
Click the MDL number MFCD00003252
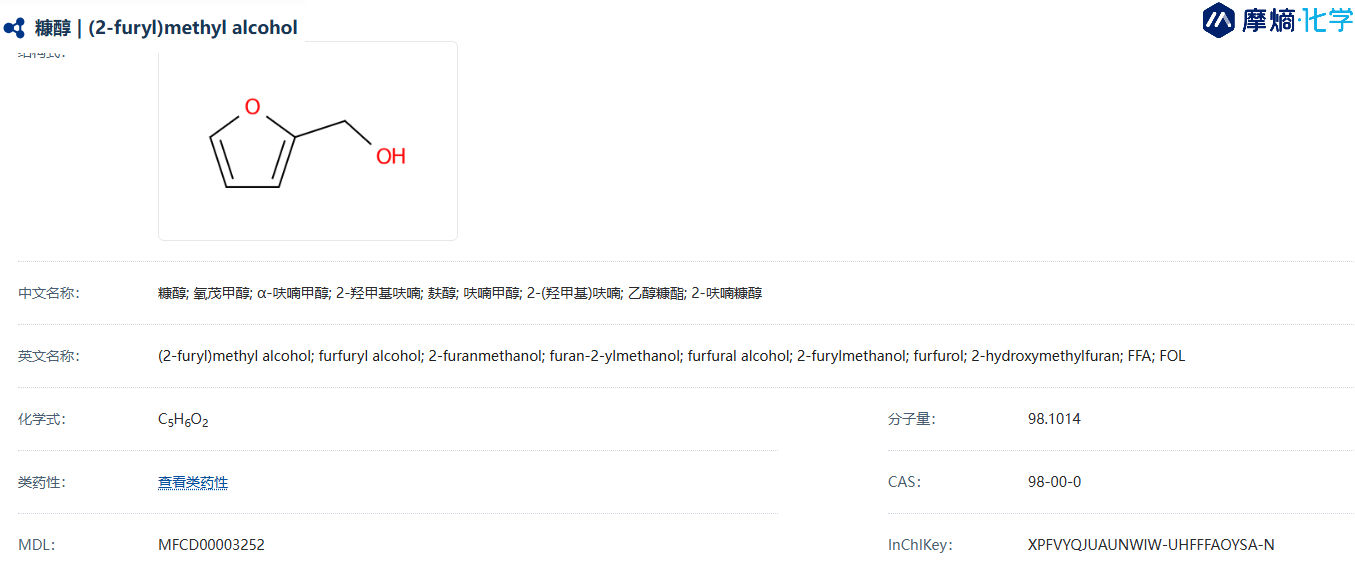pos(211,545)
